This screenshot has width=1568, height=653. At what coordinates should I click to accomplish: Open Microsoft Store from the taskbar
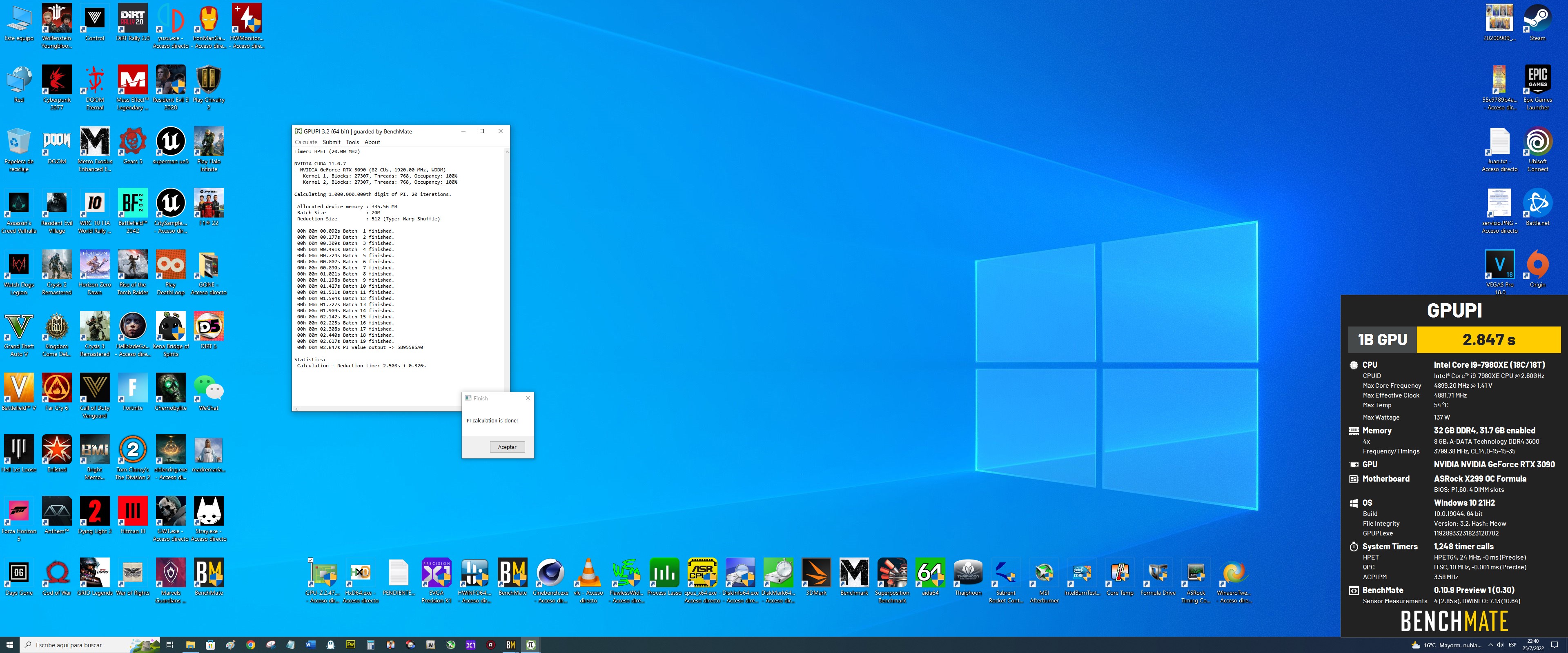[x=210, y=645]
